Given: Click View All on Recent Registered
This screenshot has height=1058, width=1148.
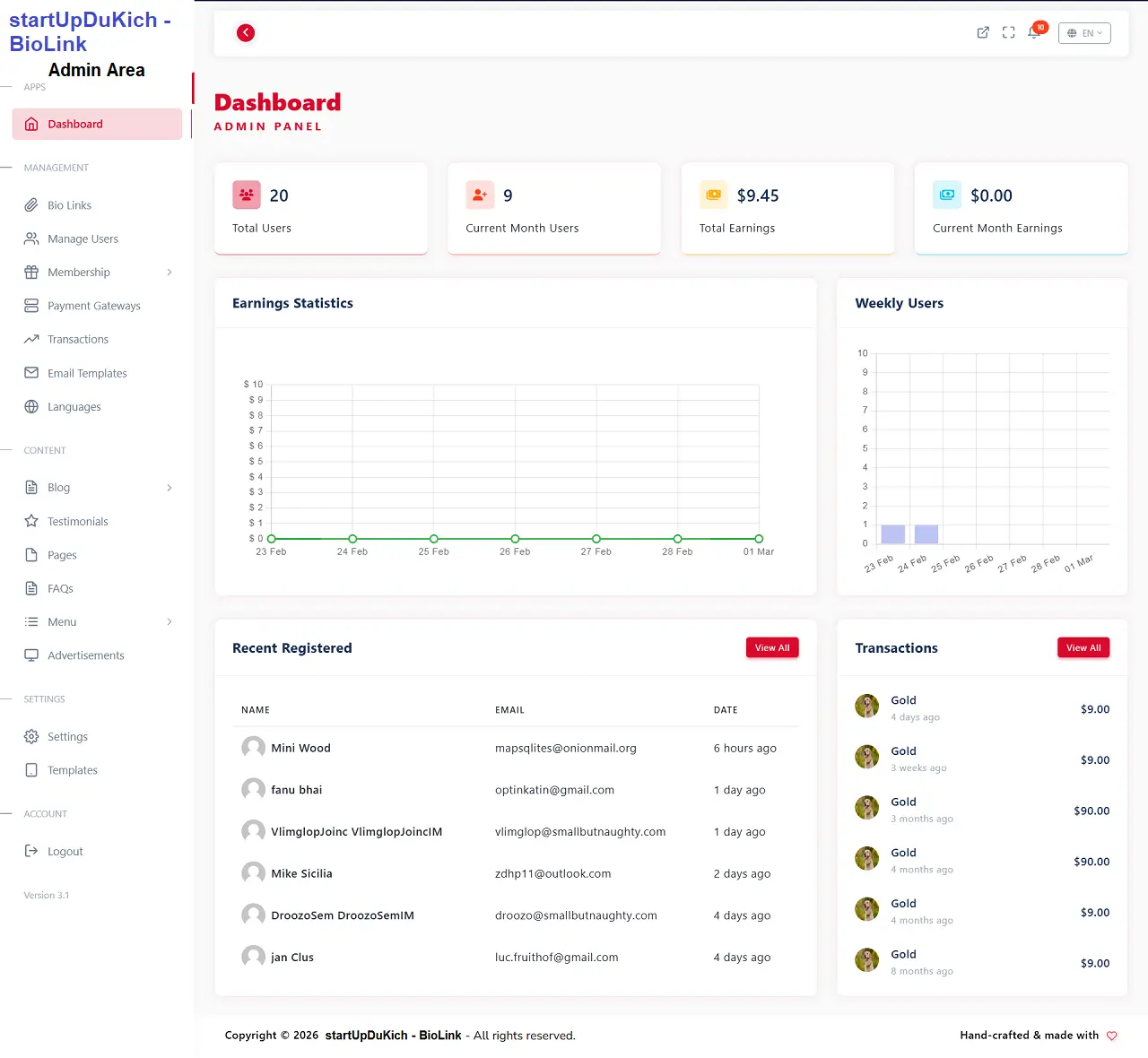Looking at the screenshot, I should (772, 646).
